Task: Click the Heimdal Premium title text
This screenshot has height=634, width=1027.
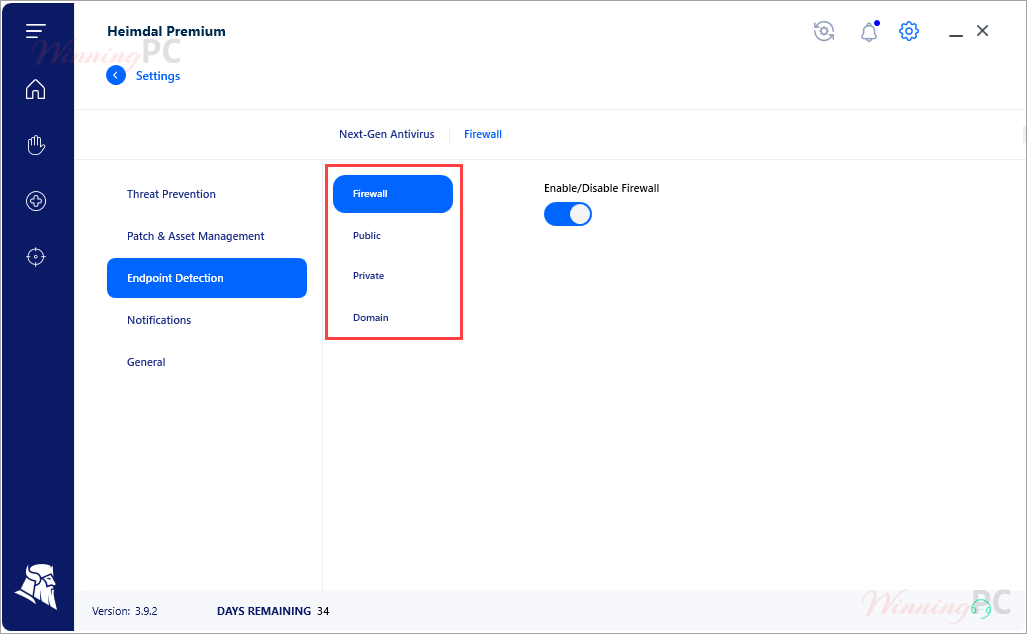Action: point(166,31)
